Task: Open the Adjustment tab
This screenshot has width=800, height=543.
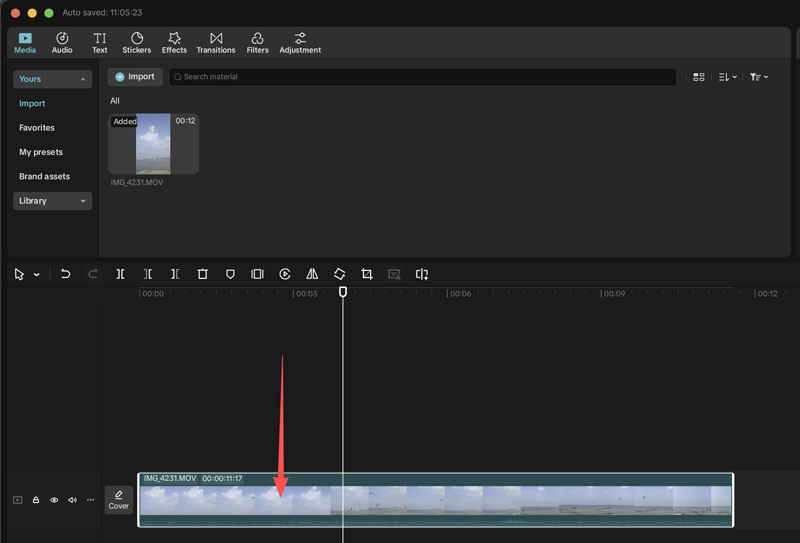Action: point(300,43)
